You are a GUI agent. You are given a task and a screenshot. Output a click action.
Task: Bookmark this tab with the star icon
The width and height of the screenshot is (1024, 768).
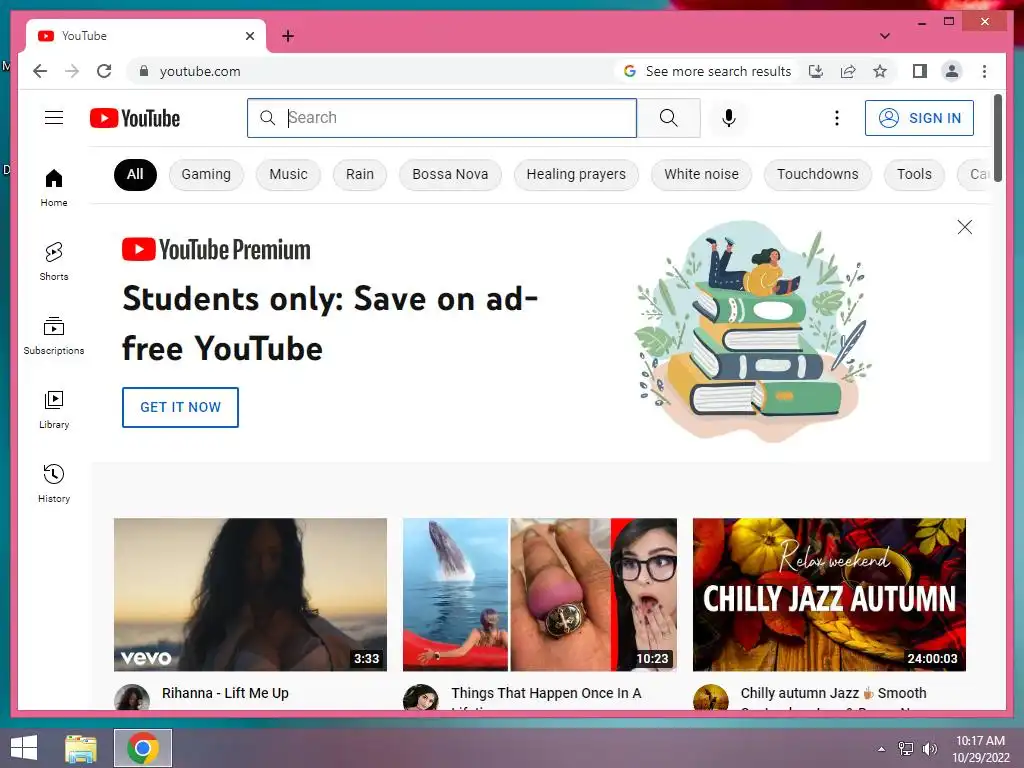(x=880, y=71)
